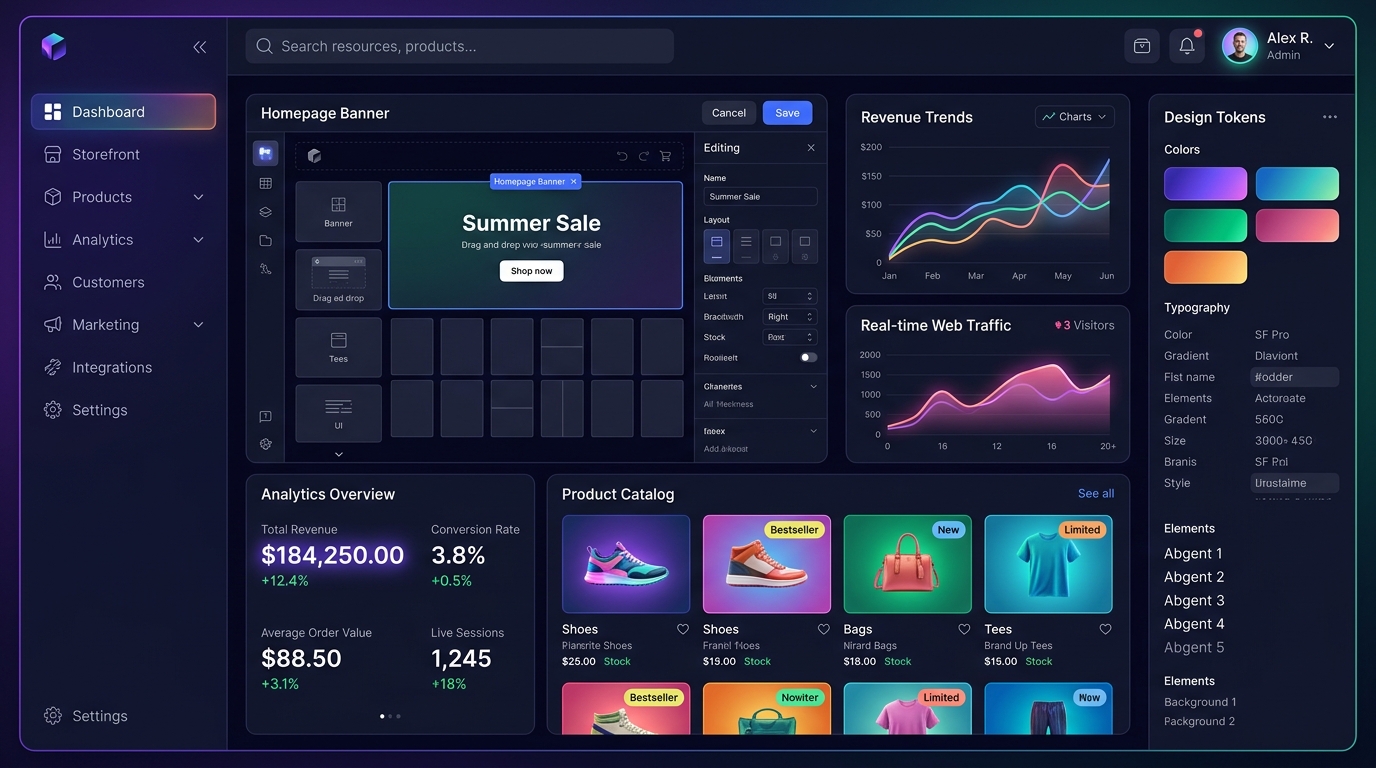Click the undo arrow in the banner canvas toolbar
Image resolution: width=1376 pixels, height=768 pixels.
tap(622, 156)
